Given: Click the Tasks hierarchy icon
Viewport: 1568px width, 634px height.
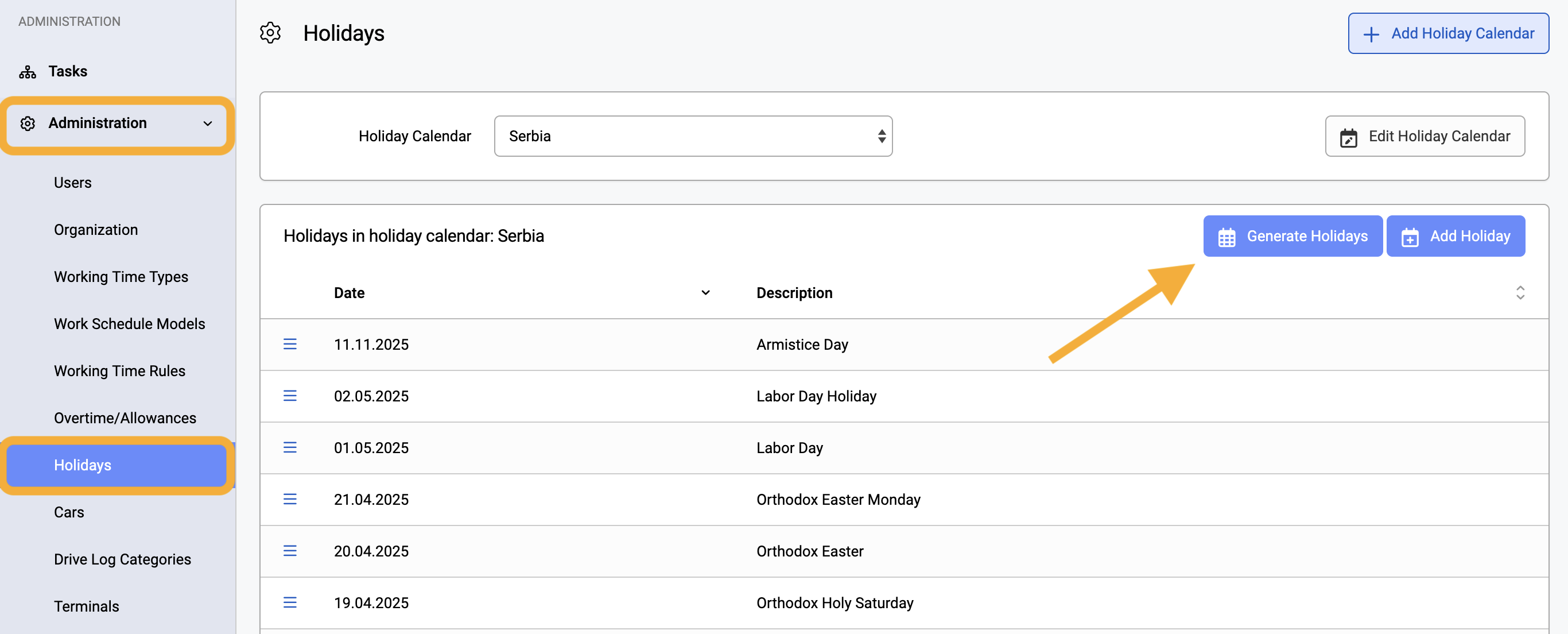Looking at the screenshot, I should [28, 72].
